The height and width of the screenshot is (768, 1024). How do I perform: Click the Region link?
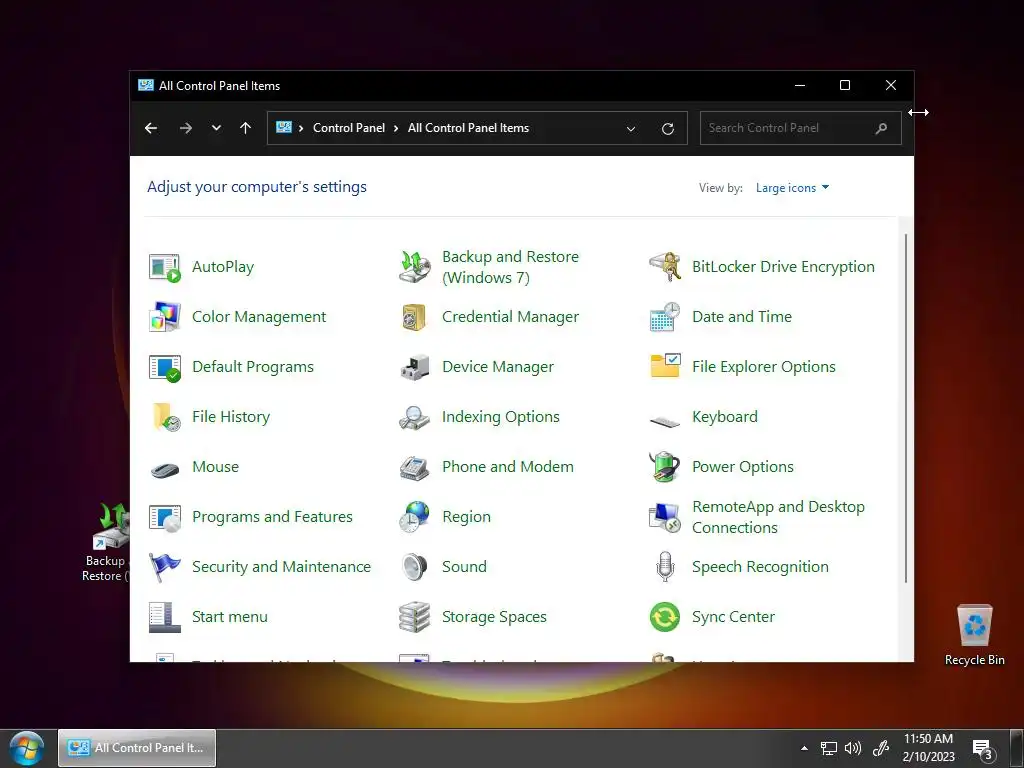[466, 517]
